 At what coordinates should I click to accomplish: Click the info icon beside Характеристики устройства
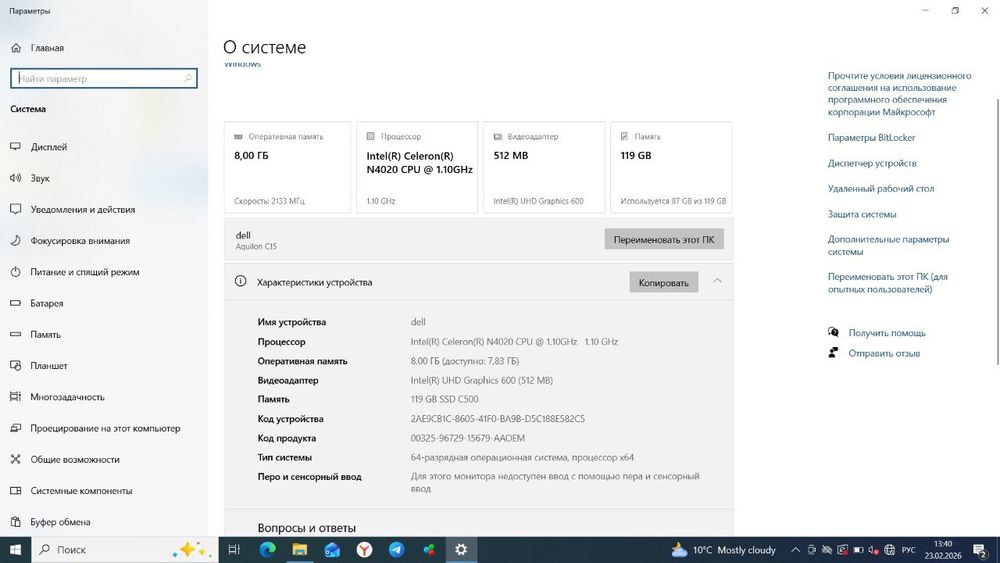click(240, 281)
